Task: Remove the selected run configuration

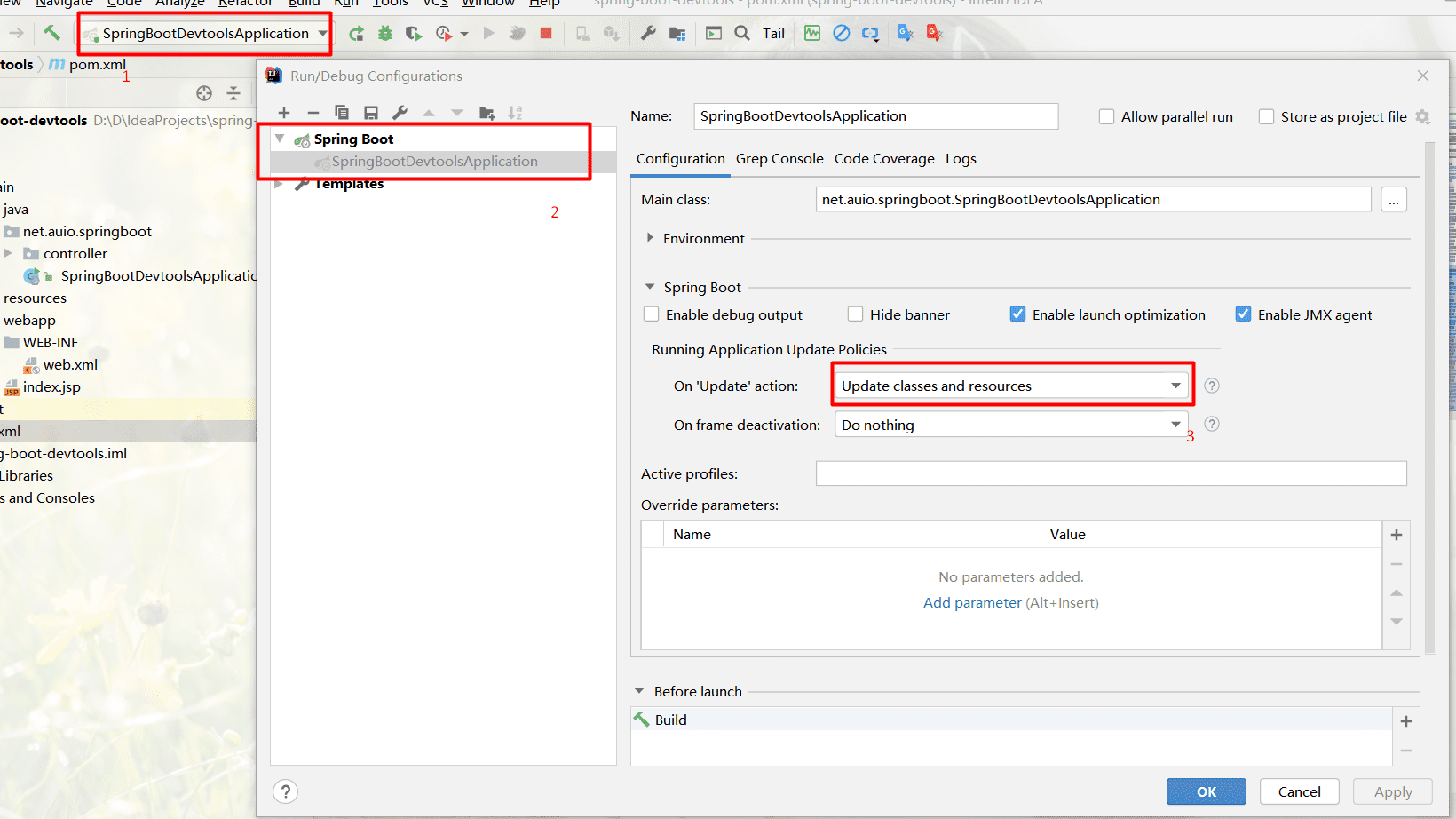Action: [x=313, y=112]
